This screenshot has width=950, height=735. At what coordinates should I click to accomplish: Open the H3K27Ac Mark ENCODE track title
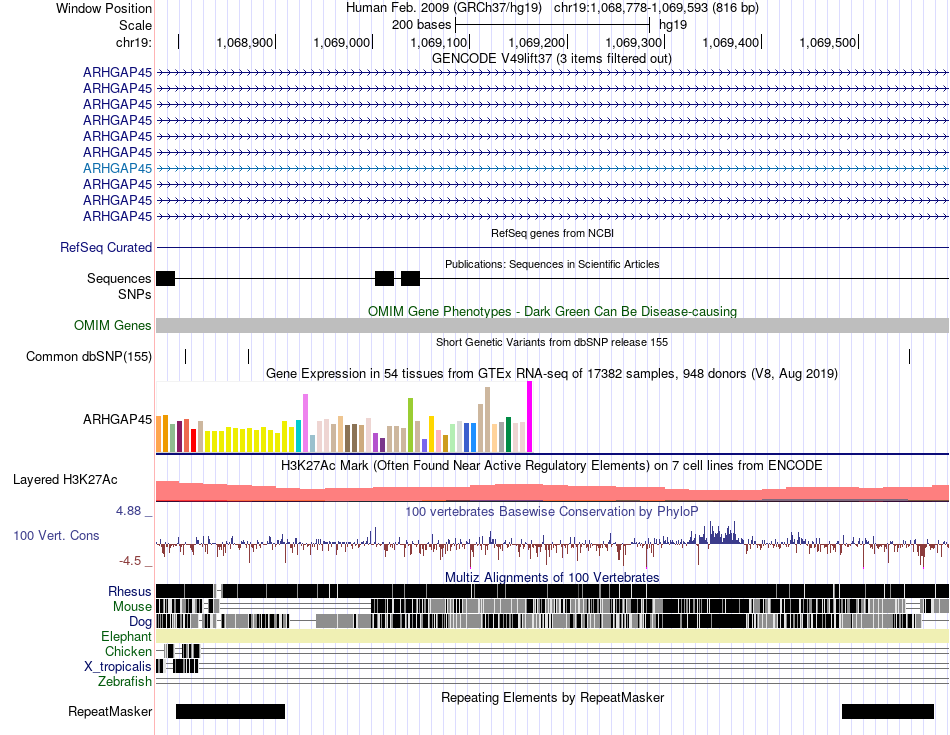point(552,466)
